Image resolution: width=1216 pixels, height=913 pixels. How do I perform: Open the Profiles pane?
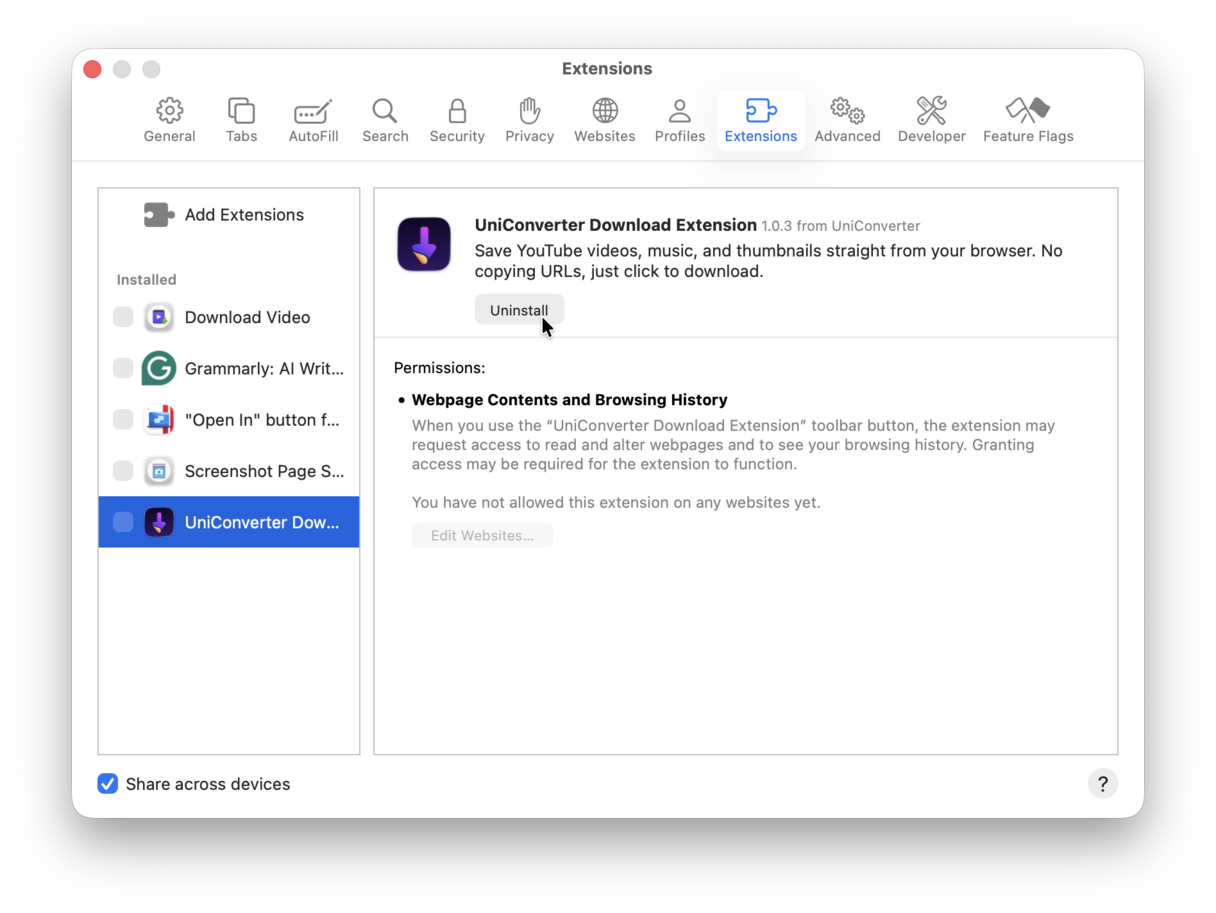(680, 120)
